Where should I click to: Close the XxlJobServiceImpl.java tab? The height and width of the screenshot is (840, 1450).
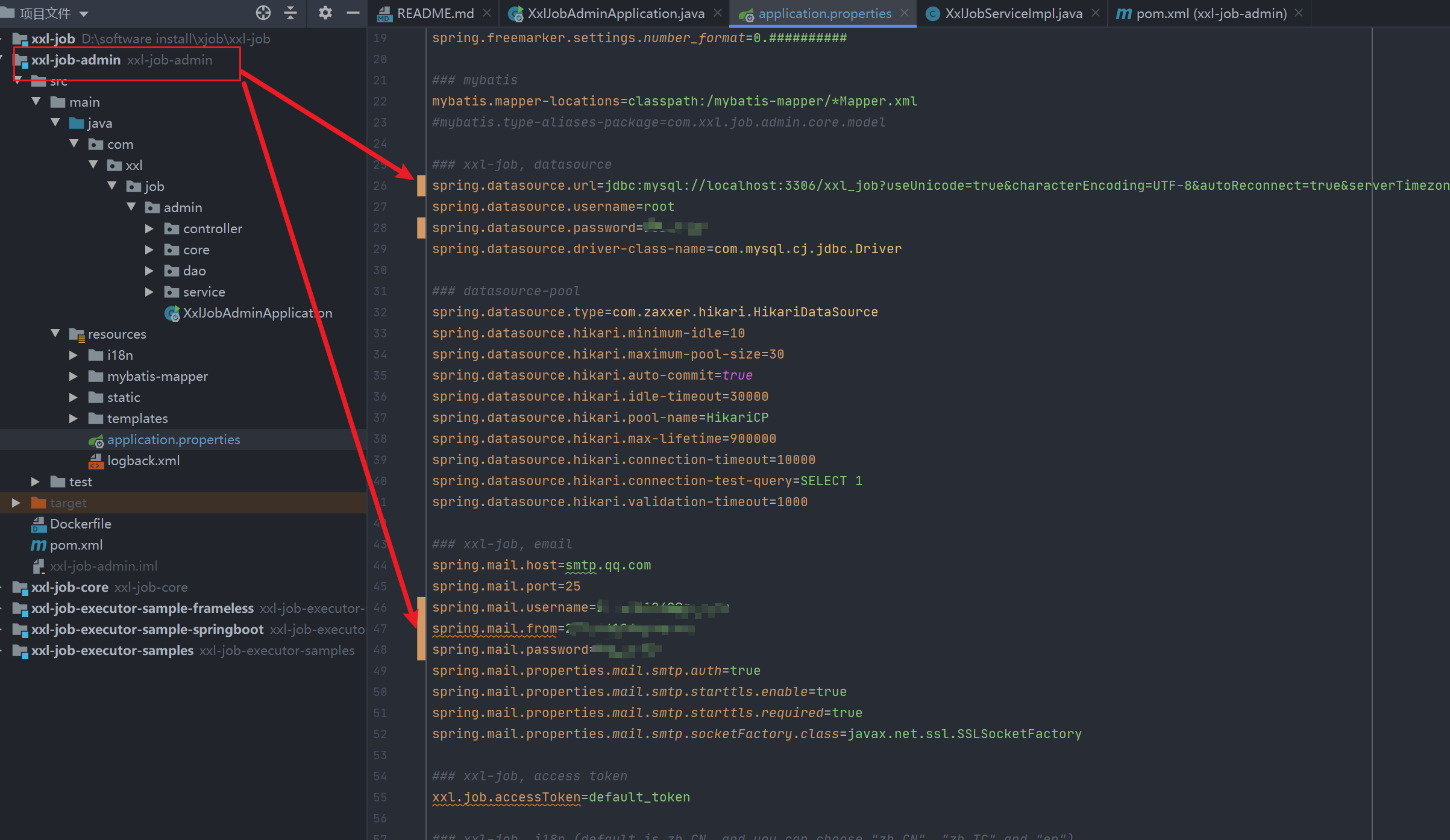click(1096, 13)
